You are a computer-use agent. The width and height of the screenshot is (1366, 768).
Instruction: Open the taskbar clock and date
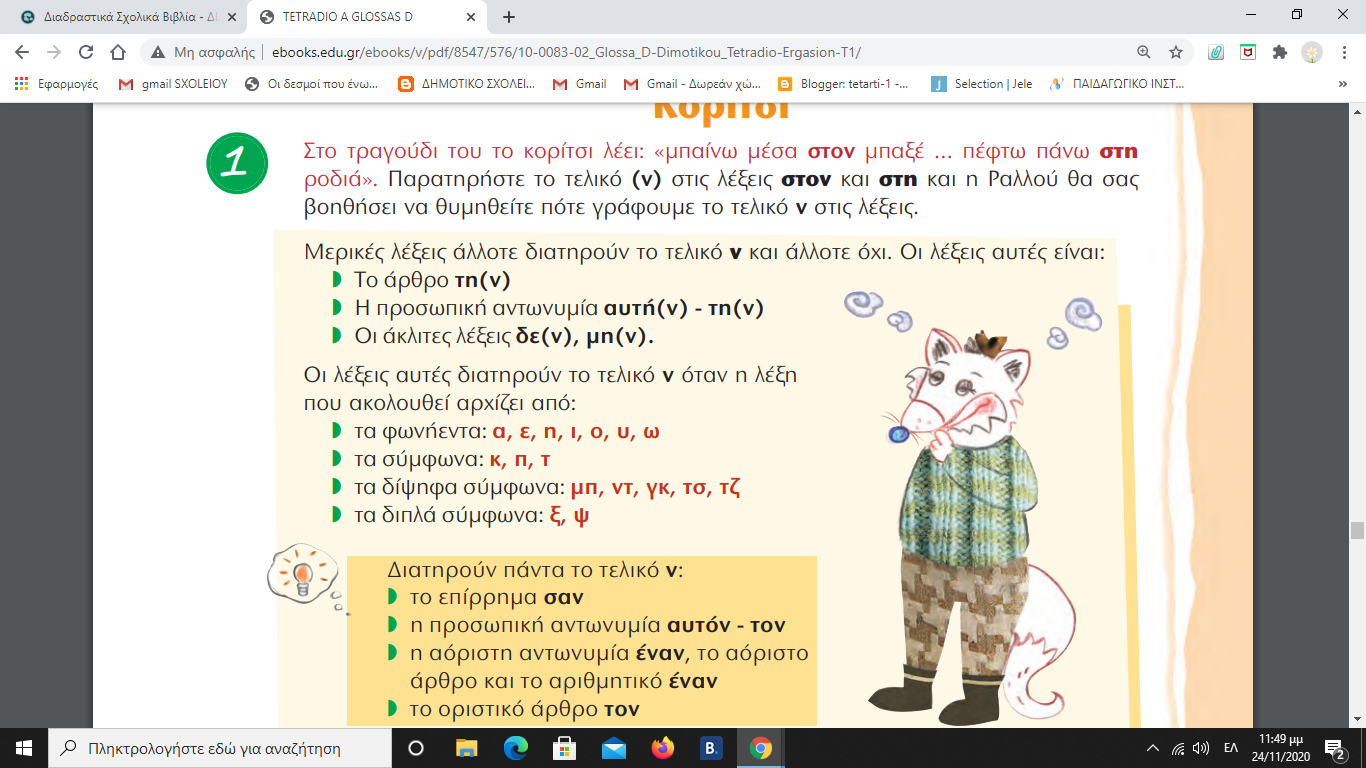pos(1282,747)
